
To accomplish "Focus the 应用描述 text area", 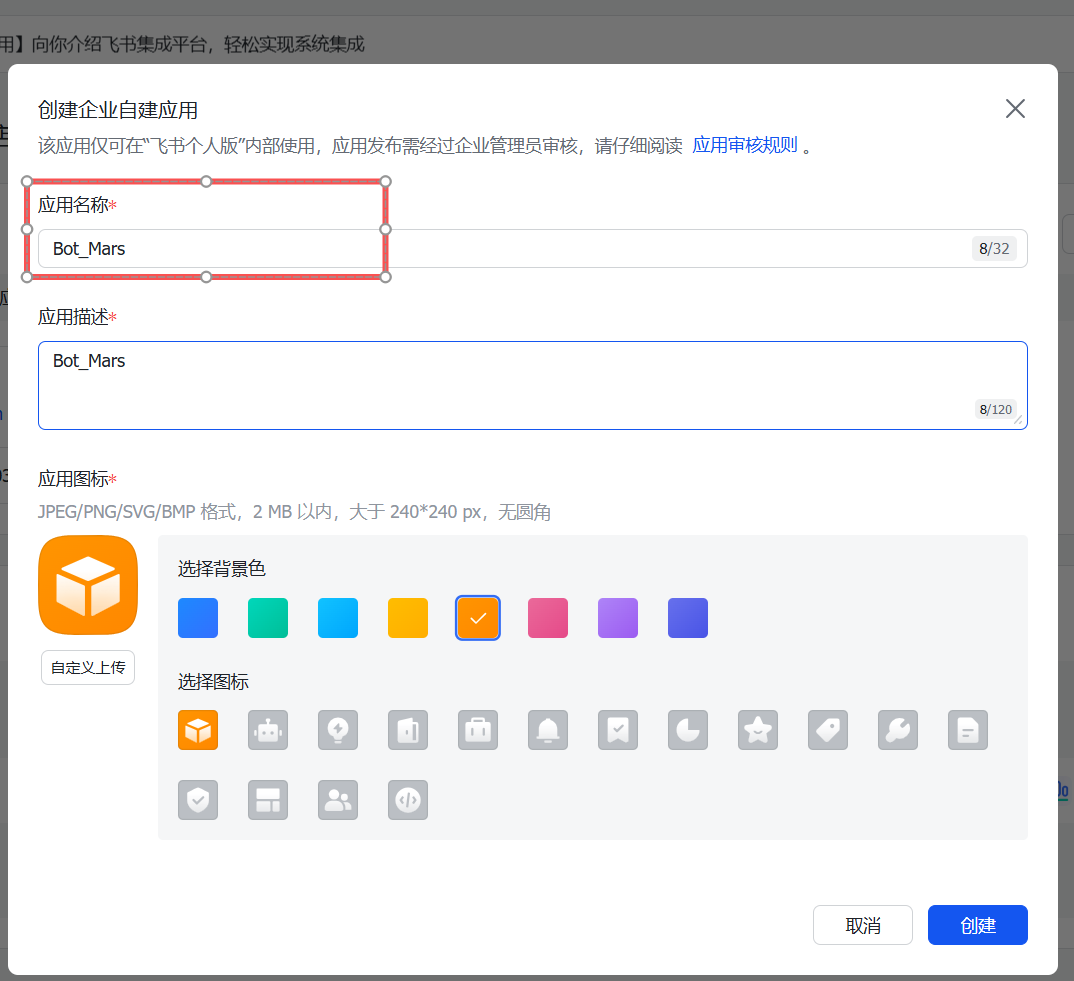I will [x=533, y=386].
